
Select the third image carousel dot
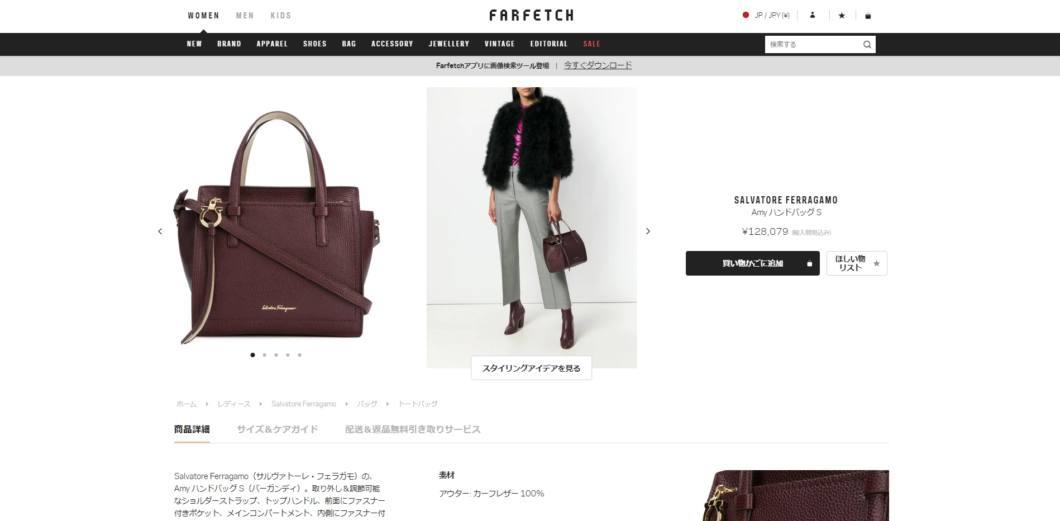276,355
